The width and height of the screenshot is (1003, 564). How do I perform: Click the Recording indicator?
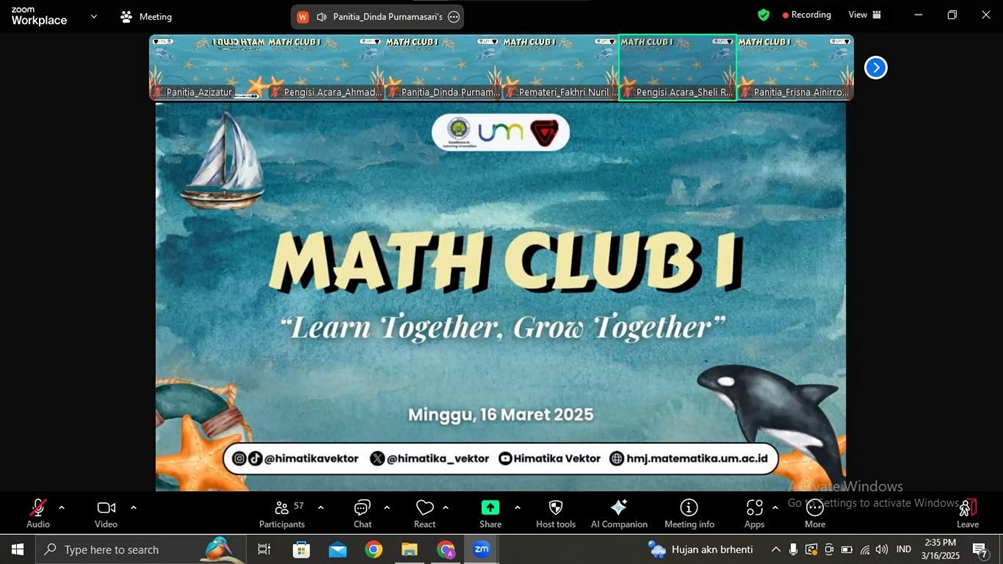[x=807, y=15]
